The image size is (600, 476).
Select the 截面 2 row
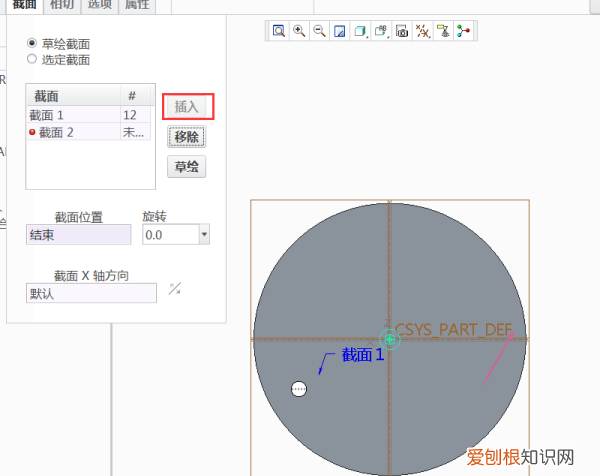(89, 132)
